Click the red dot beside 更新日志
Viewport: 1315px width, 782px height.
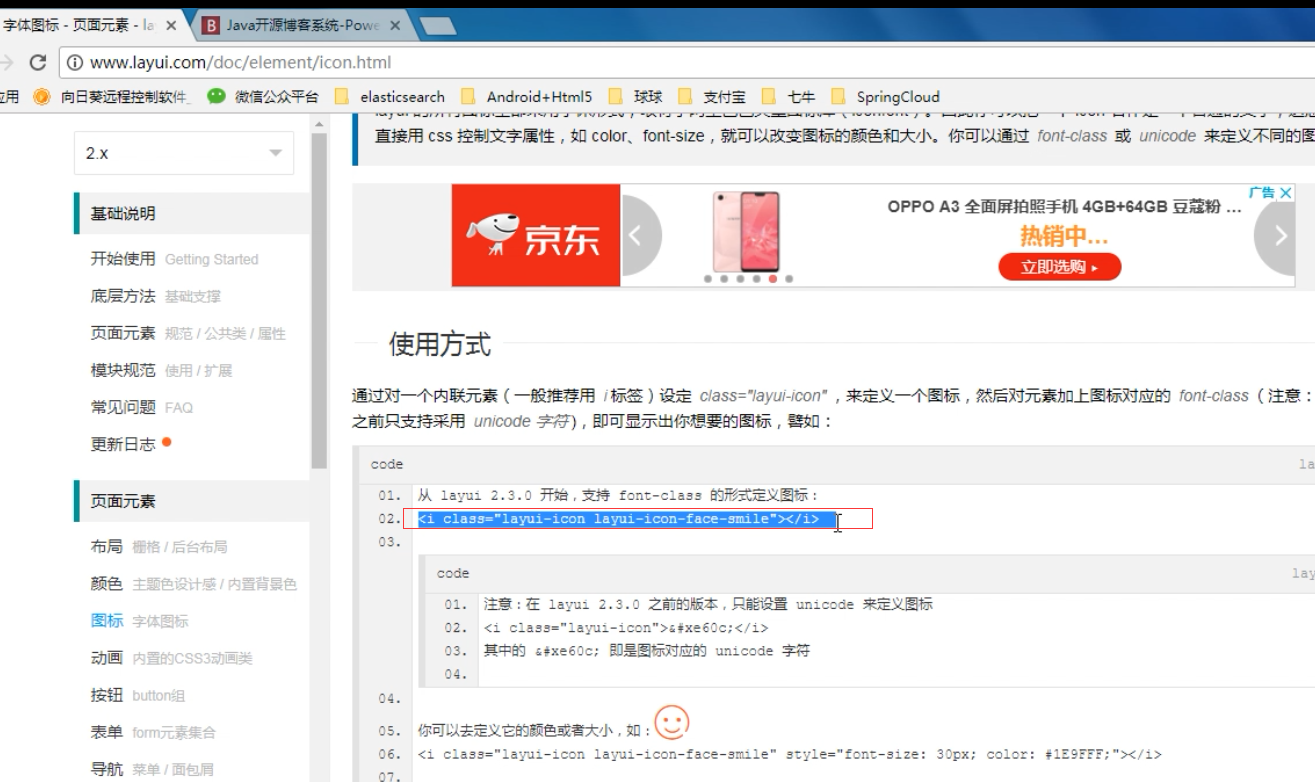point(165,441)
